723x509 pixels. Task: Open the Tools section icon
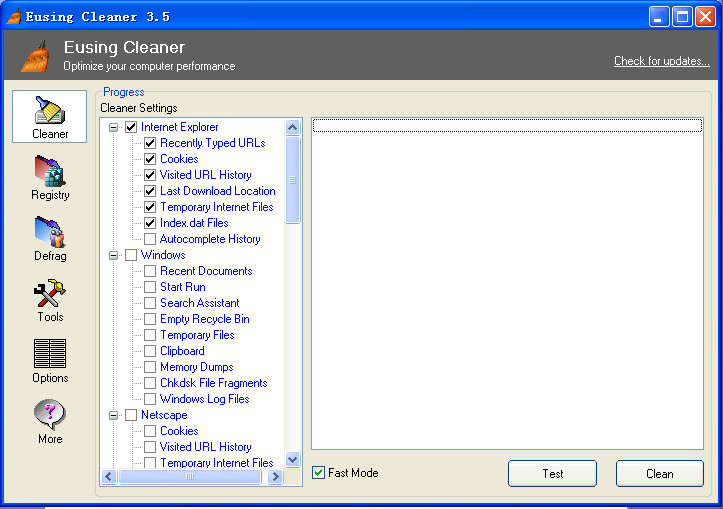click(x=50, y=300)
